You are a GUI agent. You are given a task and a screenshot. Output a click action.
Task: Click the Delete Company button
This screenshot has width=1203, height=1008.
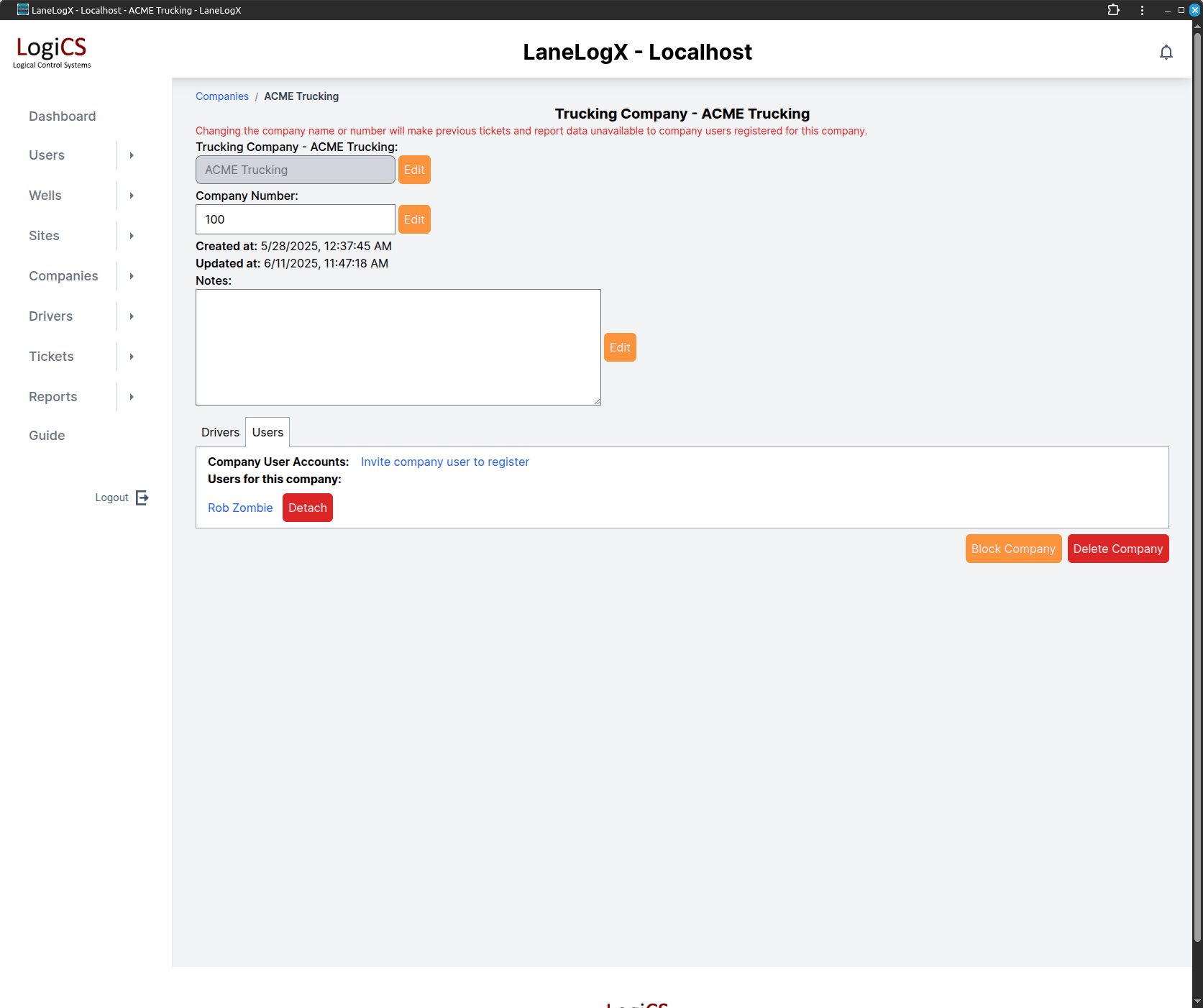coord(1117,549)
